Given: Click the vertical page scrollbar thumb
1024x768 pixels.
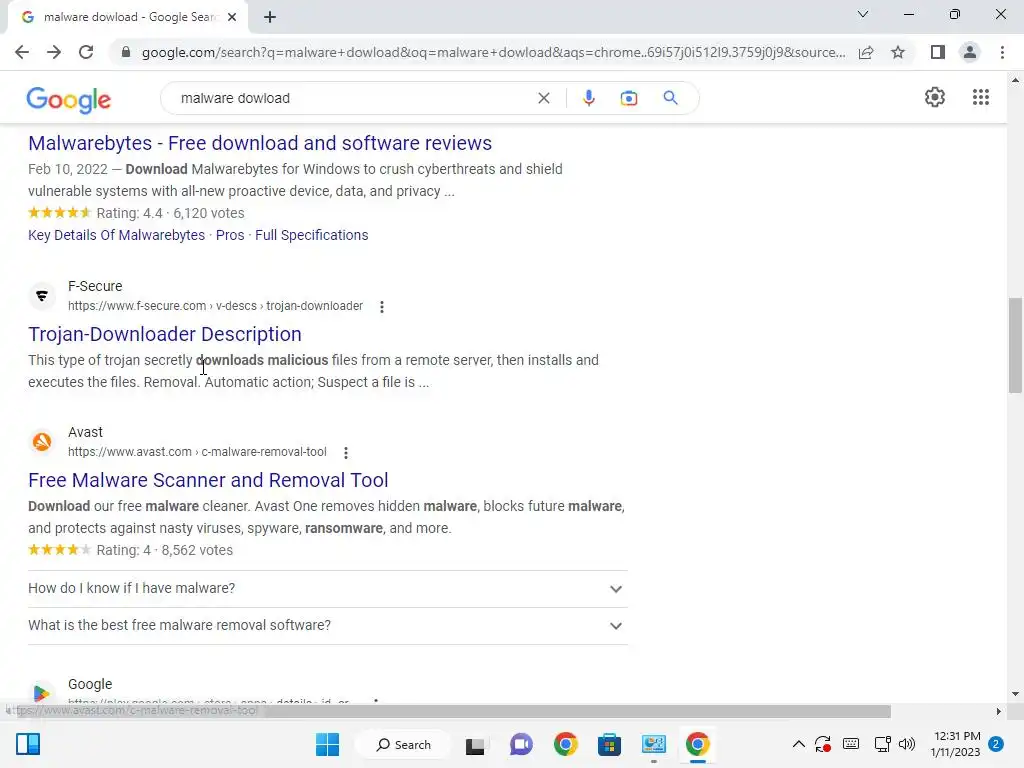Looking at the screenshot, I should click(x=1015, y=345).
